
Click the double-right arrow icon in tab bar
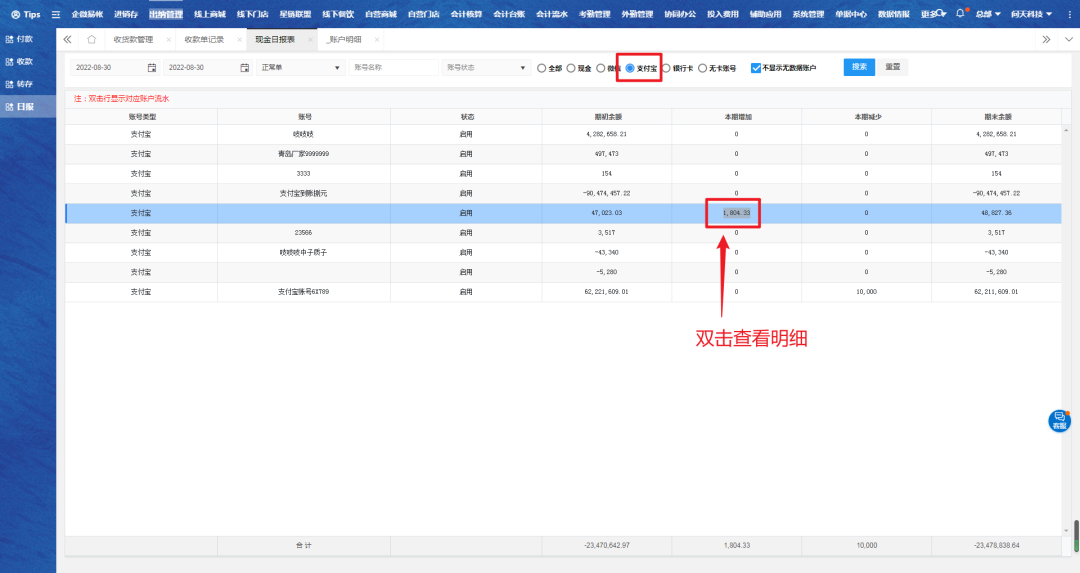tap(1046, 39)
